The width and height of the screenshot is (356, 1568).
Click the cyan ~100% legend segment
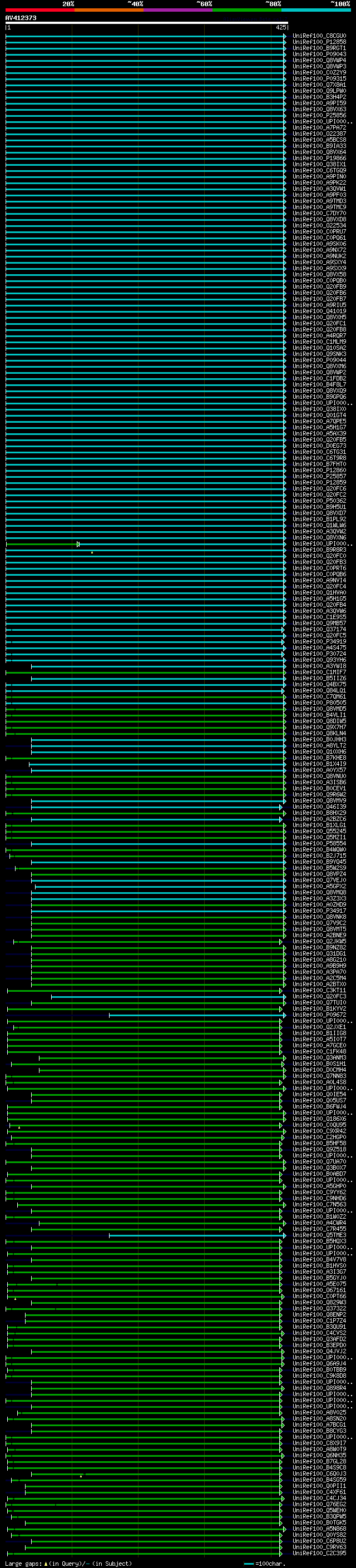click(x=316, y=10)
